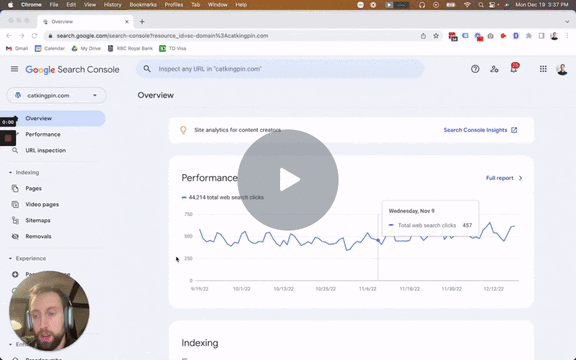Open the File menu

pos(54,5)
